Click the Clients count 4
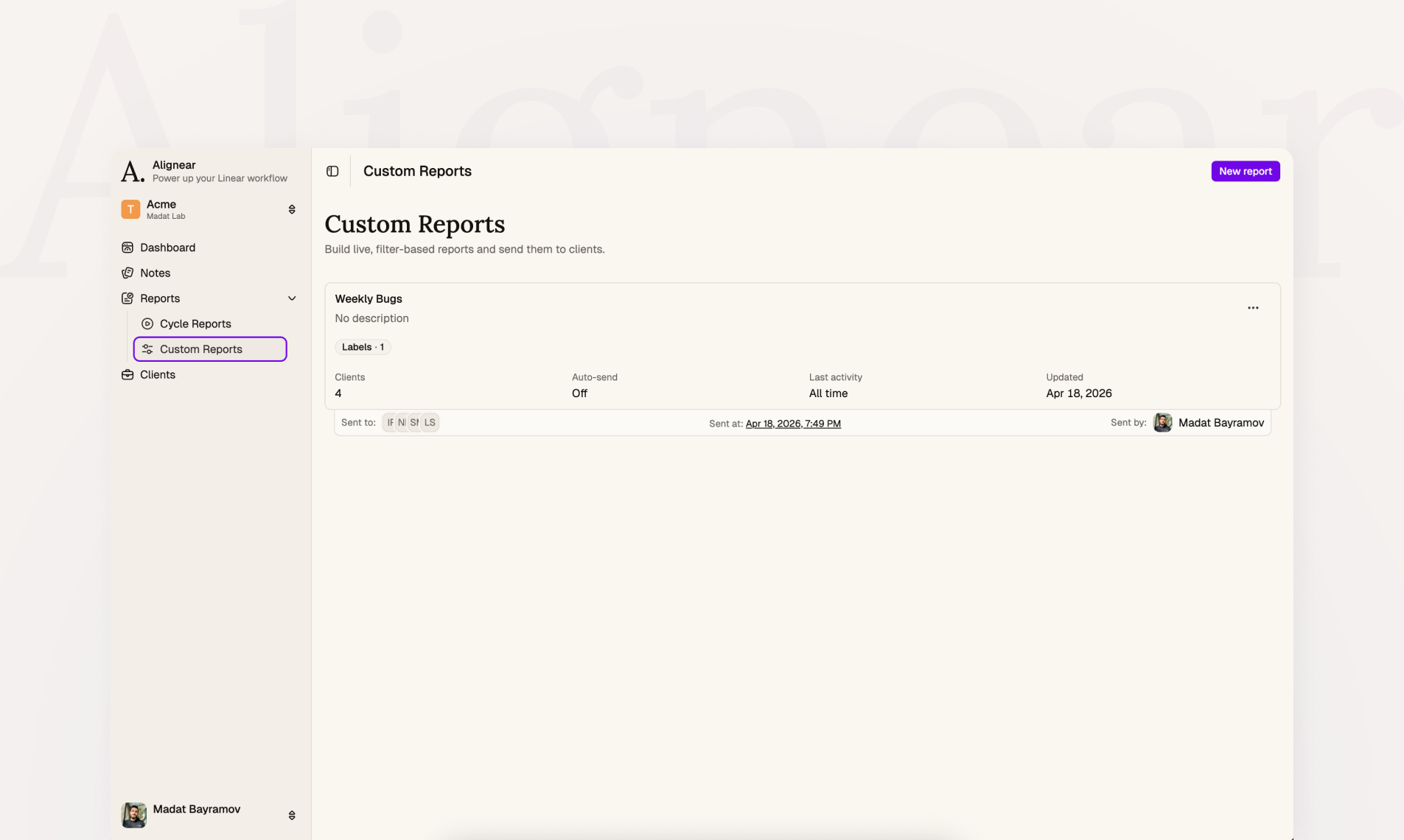This screenshot has width=1404, height=840. (338, 393)
